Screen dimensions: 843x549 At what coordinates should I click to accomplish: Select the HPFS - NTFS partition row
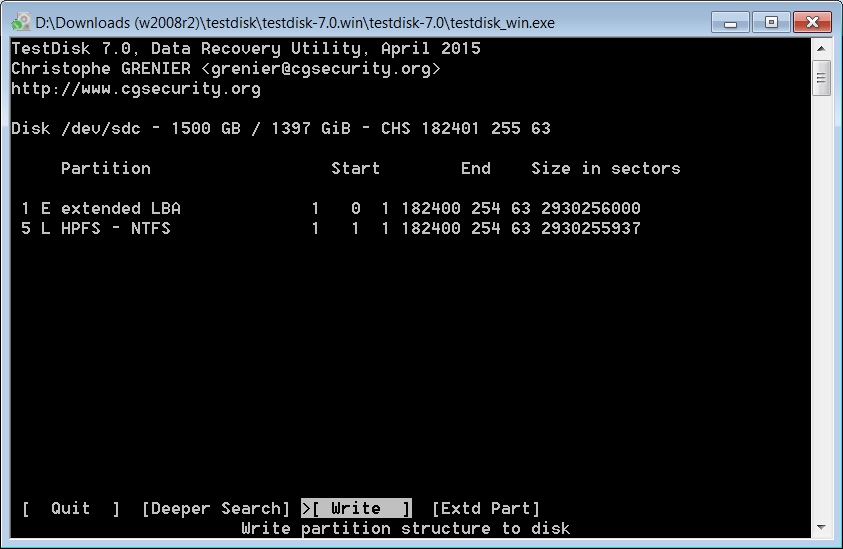pyautogui.click(x=330, y=228)
